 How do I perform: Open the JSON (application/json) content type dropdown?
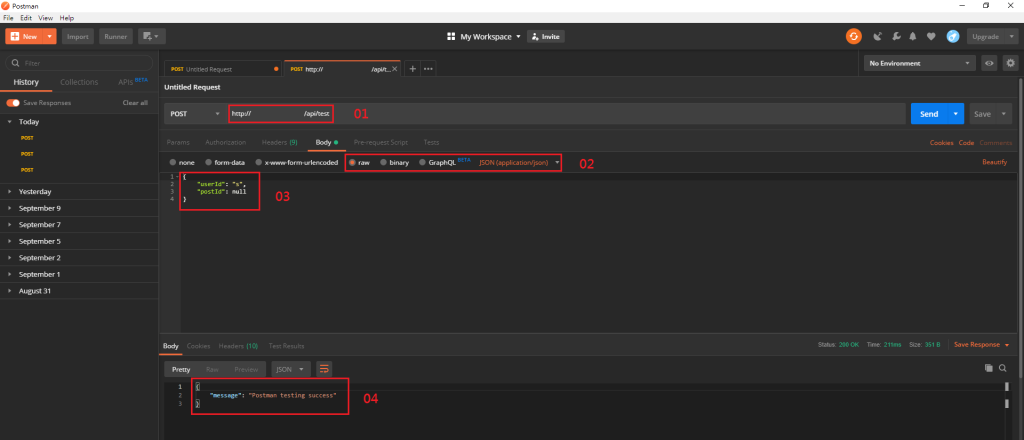click(x=519, y=162)
